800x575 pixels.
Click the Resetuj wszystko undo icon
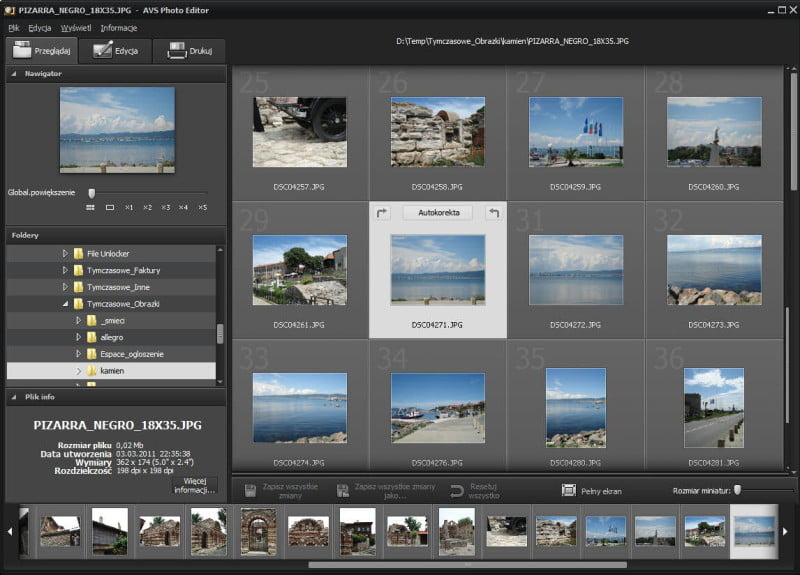tap(457, 491)
